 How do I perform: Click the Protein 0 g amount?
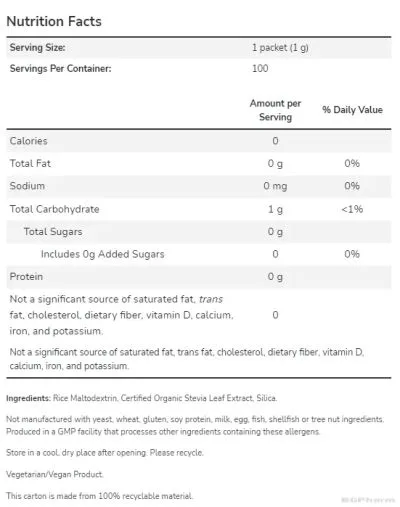(x=275, y=277)
